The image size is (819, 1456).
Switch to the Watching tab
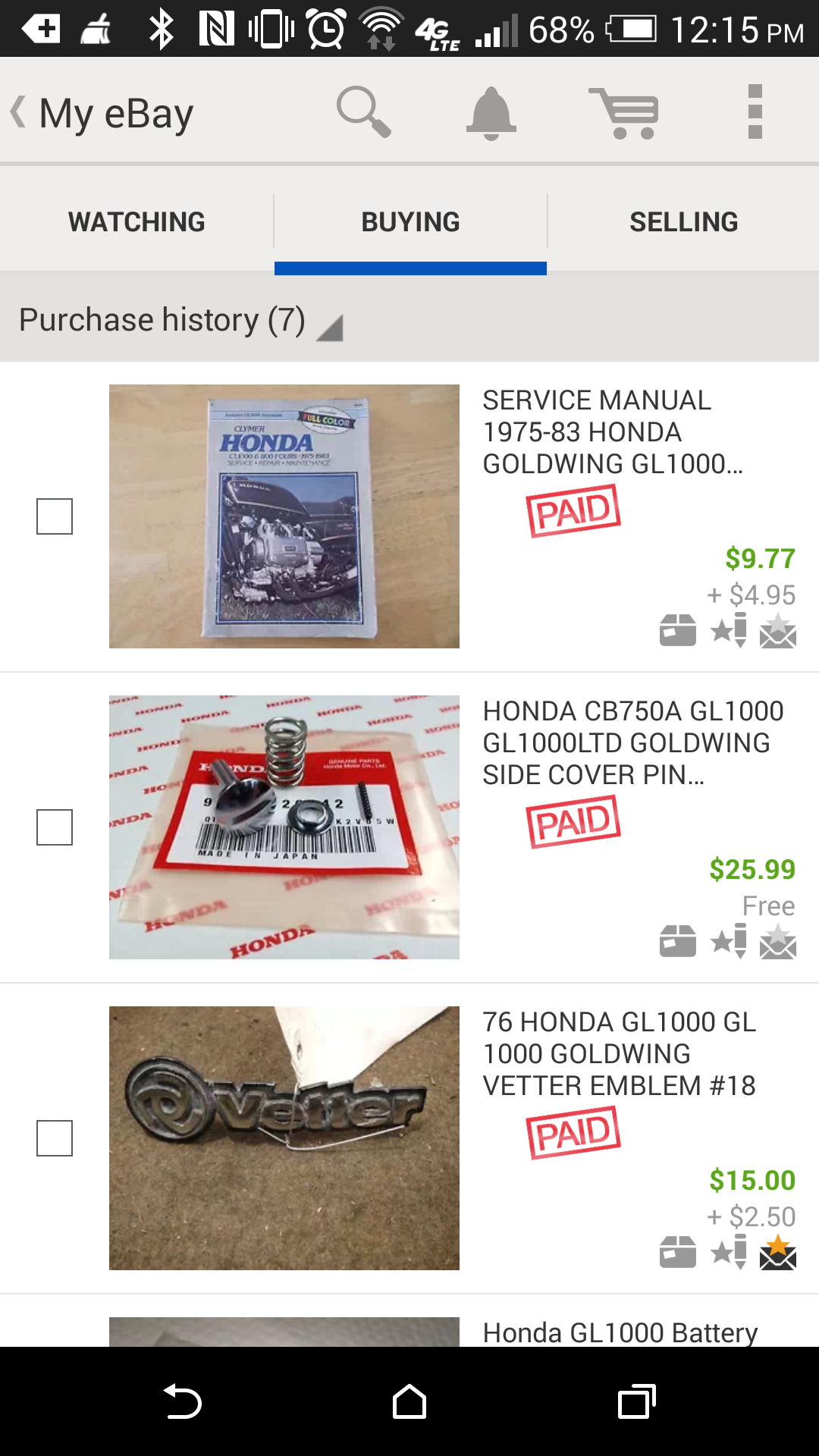click(x=136, y=222)
